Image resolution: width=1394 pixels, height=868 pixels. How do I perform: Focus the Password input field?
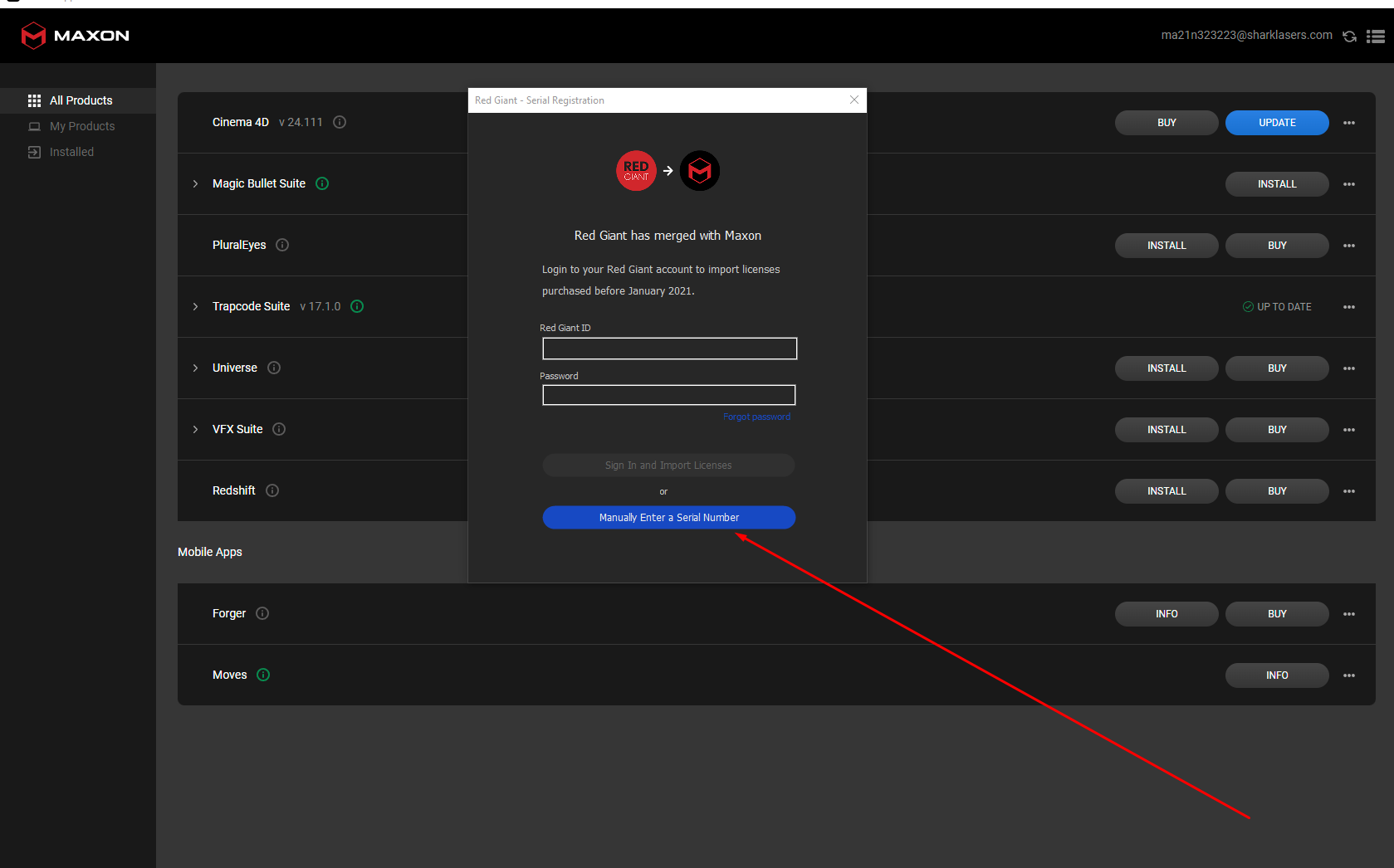669,395
